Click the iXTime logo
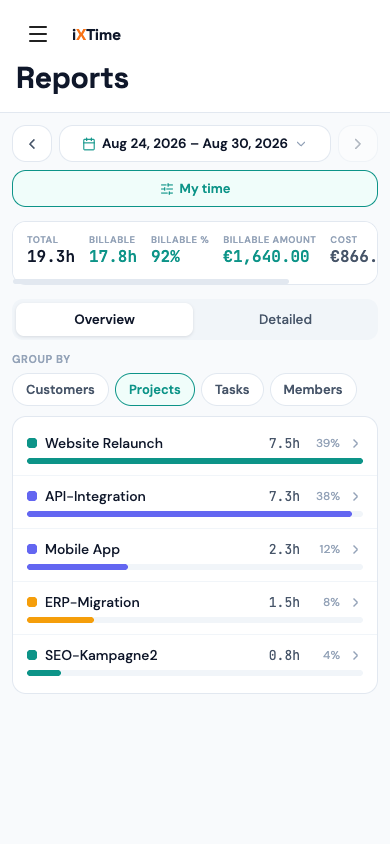 point(96,35)
